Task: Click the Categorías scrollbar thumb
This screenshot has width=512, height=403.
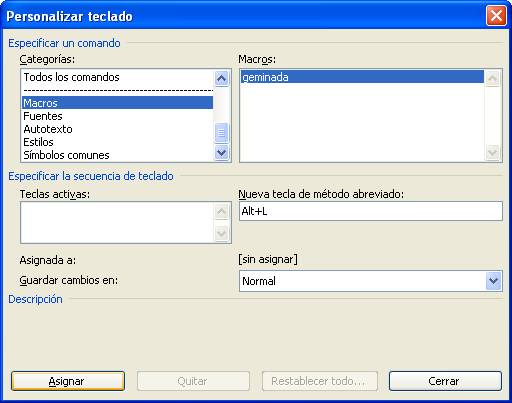Action: (x=221, y=133)
